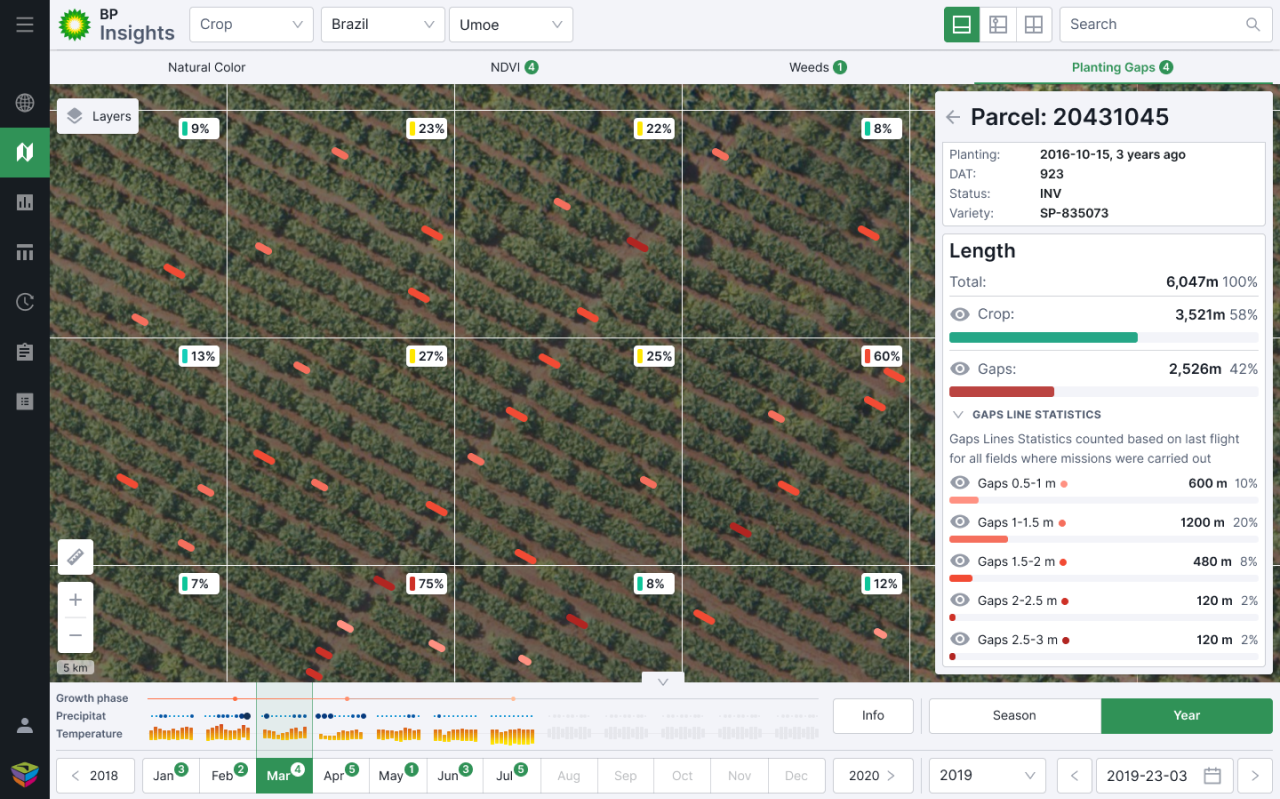Image resolution: width=1280 pixels, height=799 pixels.
Task: Hide the Crop length layer with its eye toggle
Action: (959, 314)
